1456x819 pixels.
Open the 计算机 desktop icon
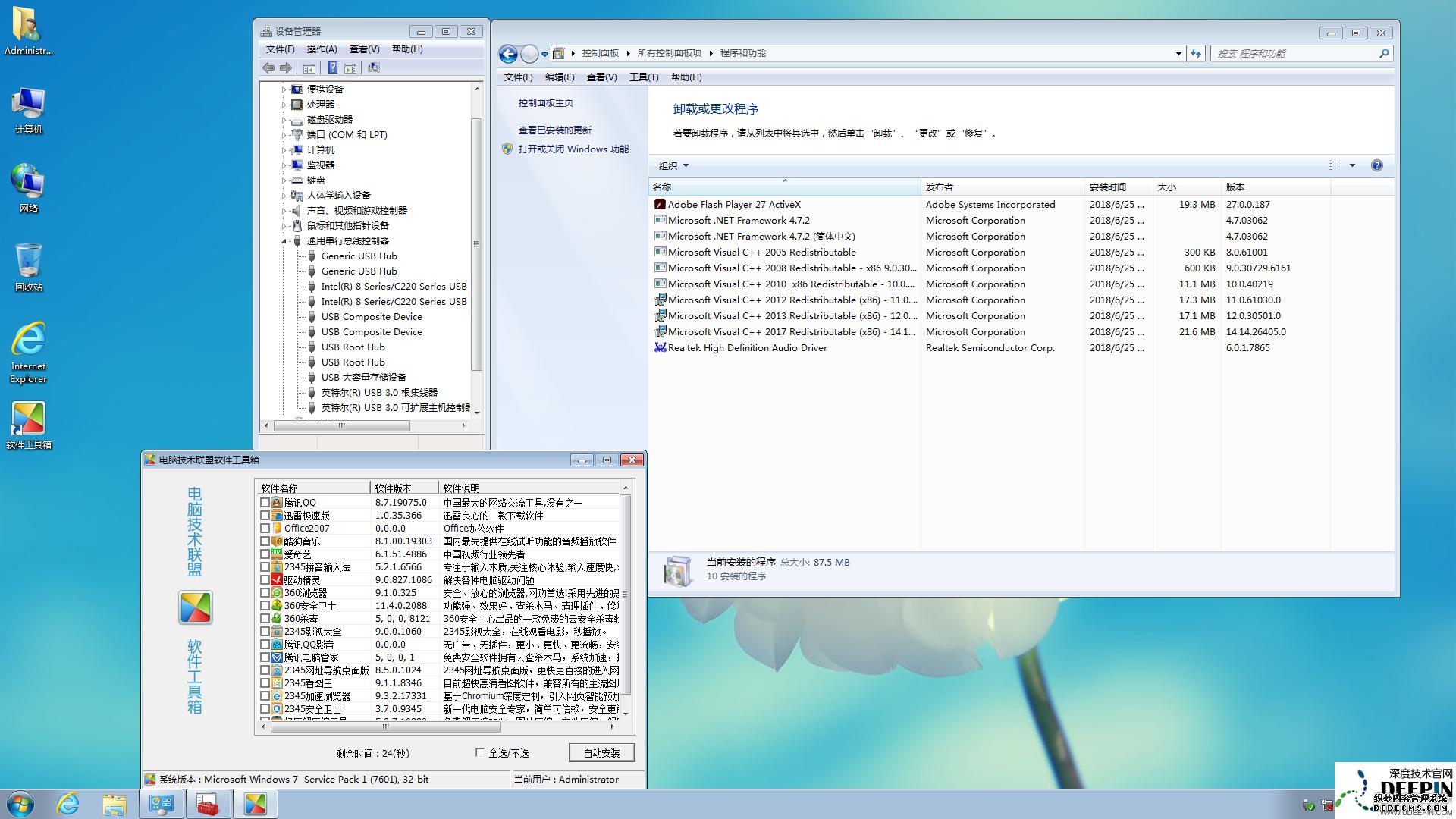[29, 111]
